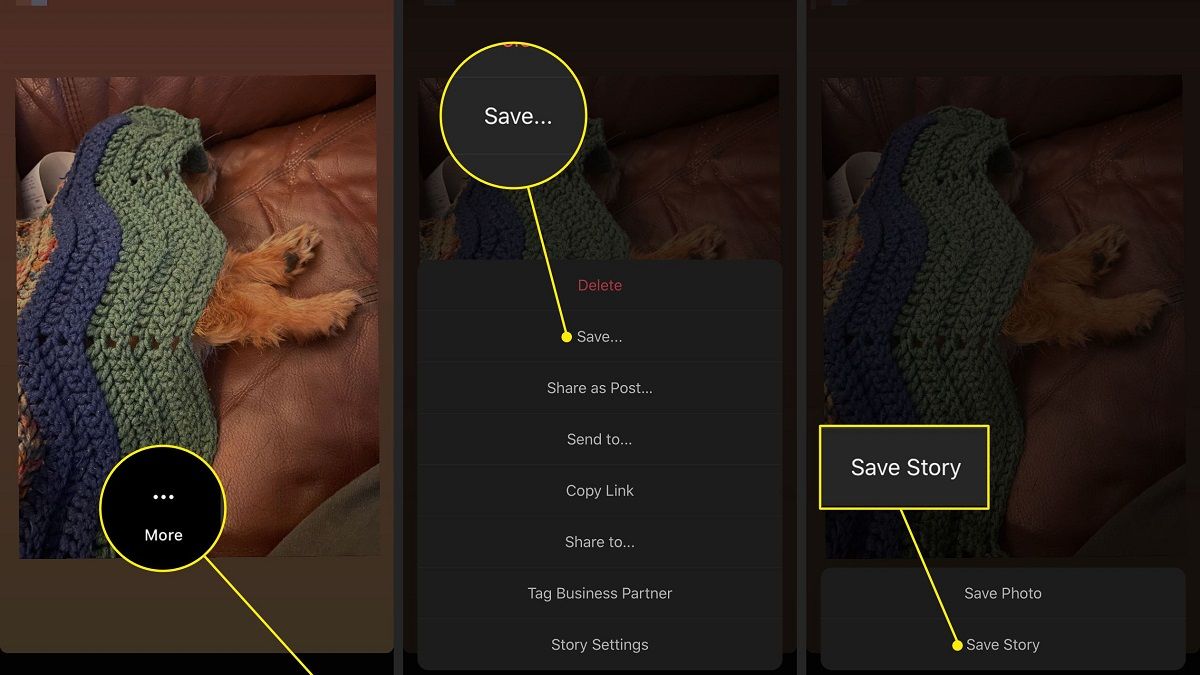Open the Share to... option
1200x675 pixels.
(599, 542)
